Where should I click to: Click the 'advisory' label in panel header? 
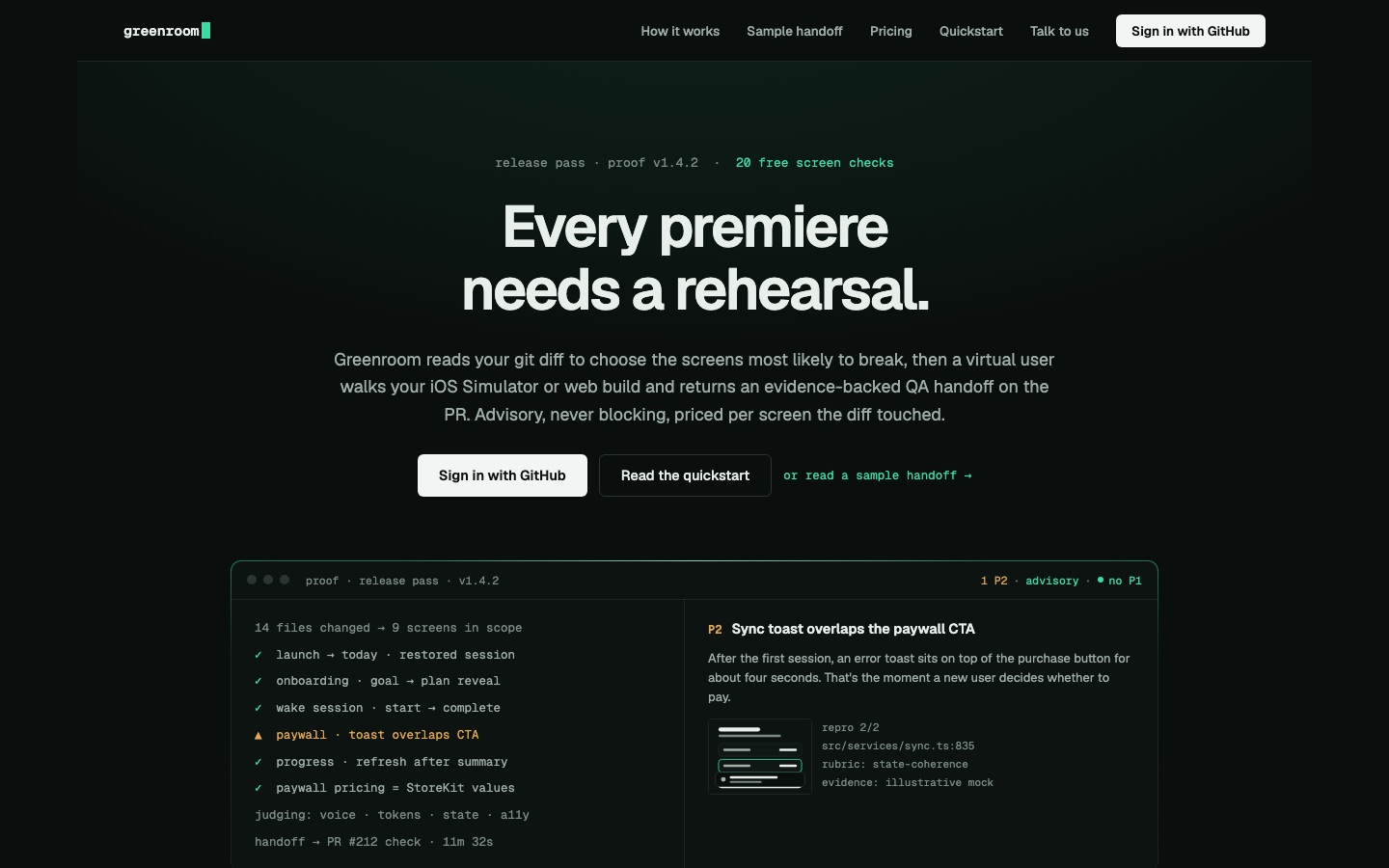point(1052,581)
